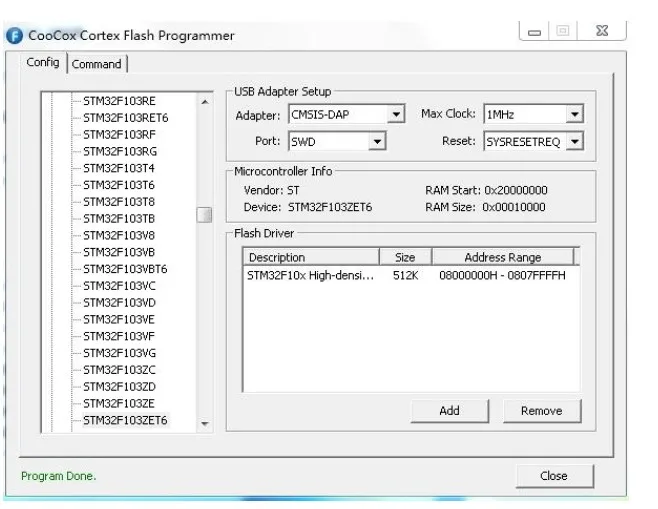Select STM32F103ZE in the device tree
The height and width of the screenshot is (509, 658).
coord(119,403)
